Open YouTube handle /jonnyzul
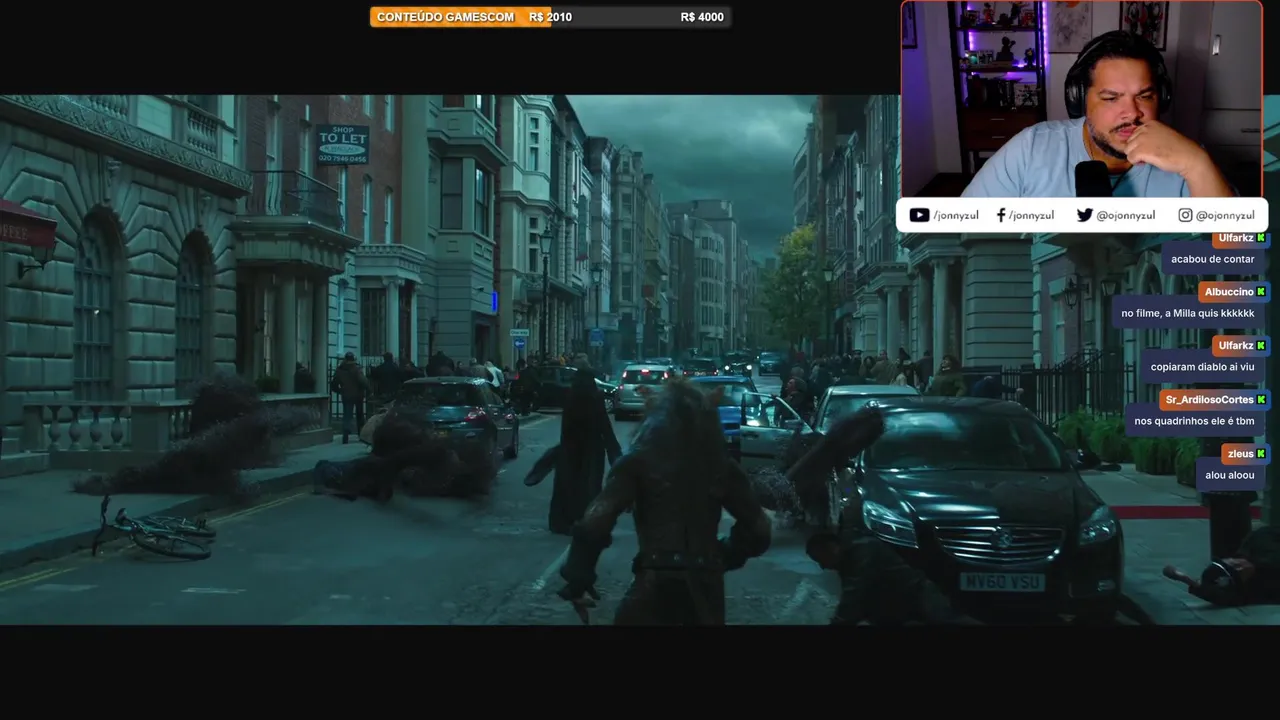The image size is (1280, 720). (x=958, y=215)
